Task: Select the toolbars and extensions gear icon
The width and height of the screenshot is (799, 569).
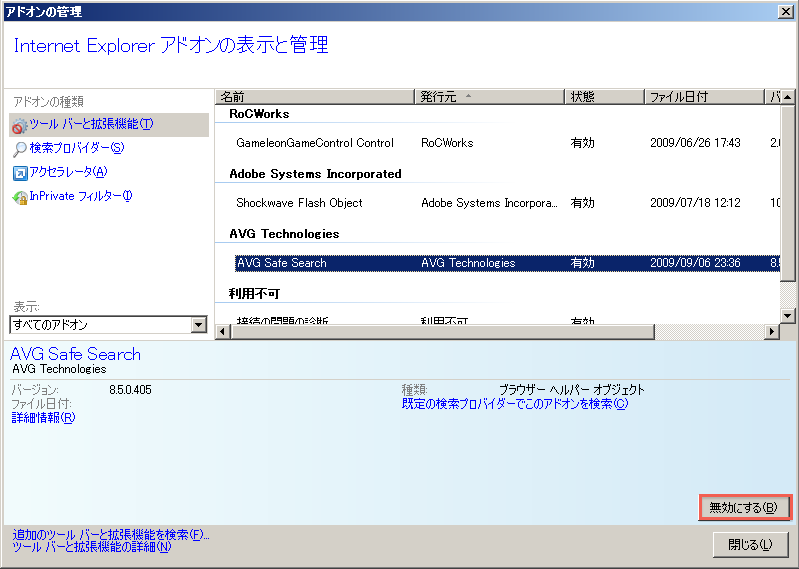Action: (x=19, y=125)
